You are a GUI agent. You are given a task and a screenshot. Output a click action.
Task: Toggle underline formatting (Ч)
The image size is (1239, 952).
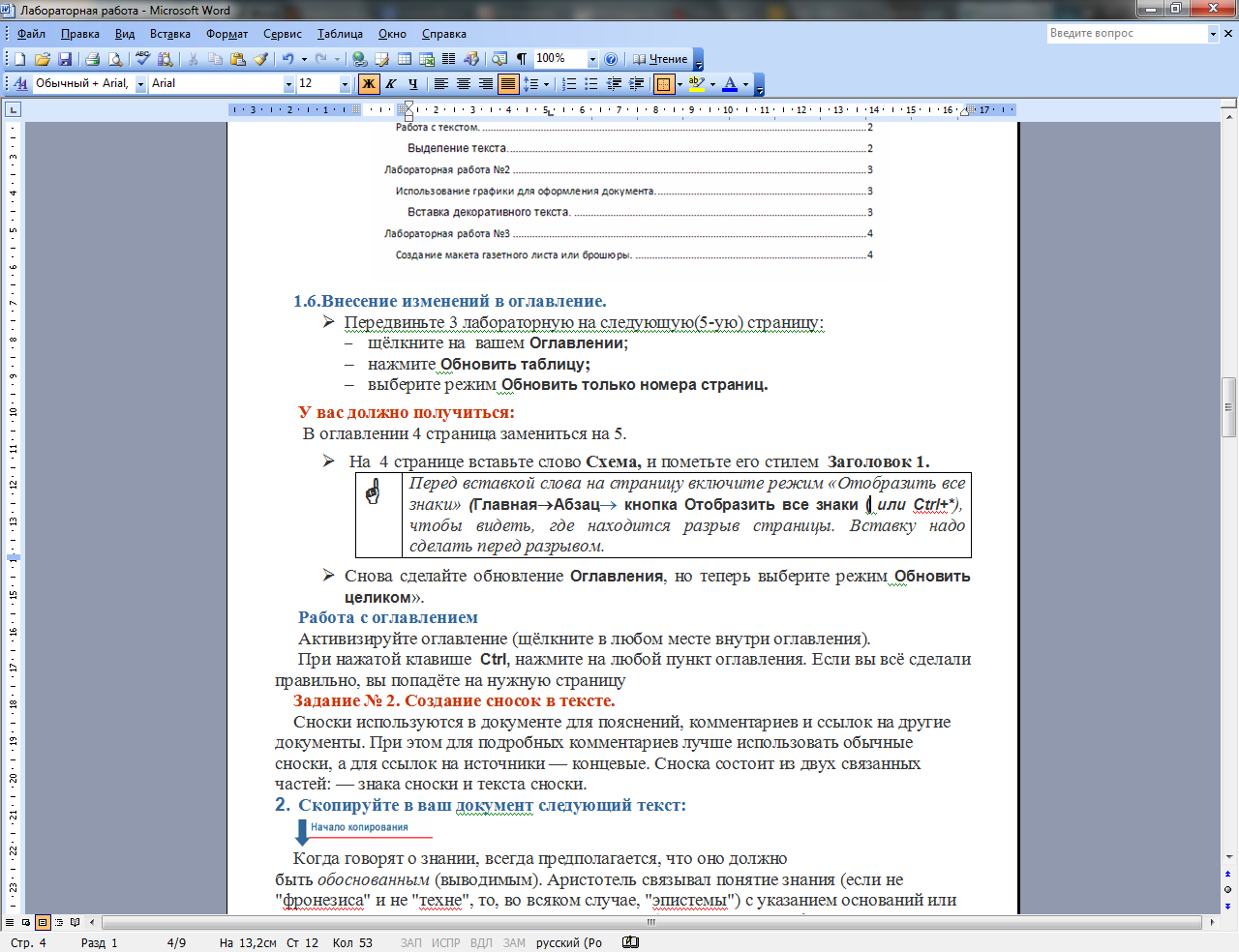(x=413, y=84)
